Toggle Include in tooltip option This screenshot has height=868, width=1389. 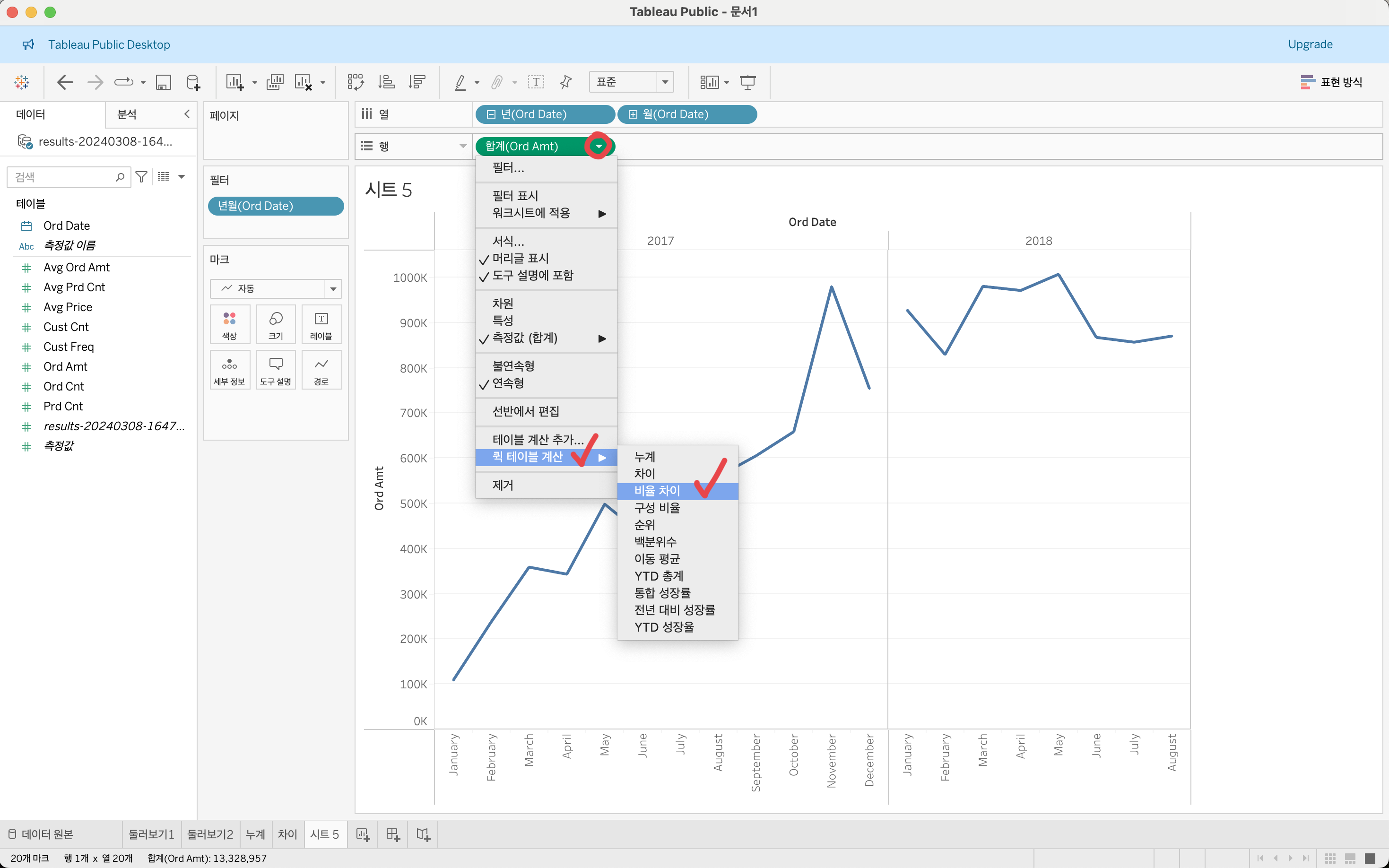pyautogui.click(x=532, y=276)
